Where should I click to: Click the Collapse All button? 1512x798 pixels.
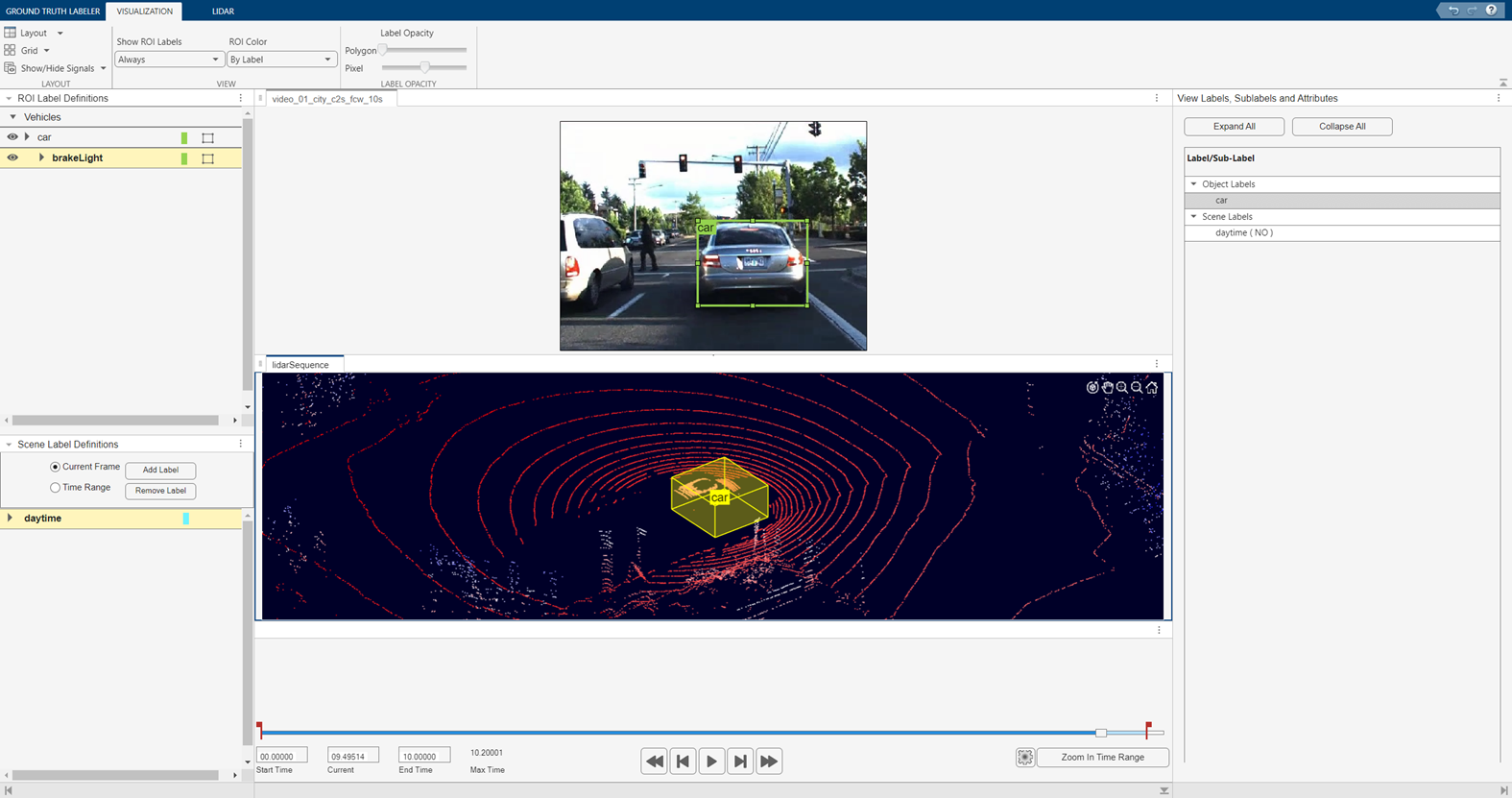pyautogui.click(x=1341, y=127)
